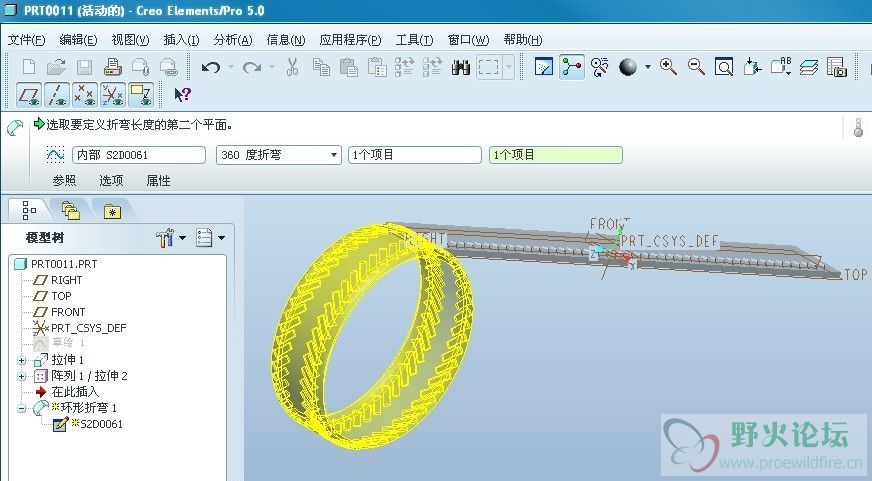The height and width of the screenshot is (481, 872).
Task: Open a file using the folder icon
Action: [x=56, y=67]
